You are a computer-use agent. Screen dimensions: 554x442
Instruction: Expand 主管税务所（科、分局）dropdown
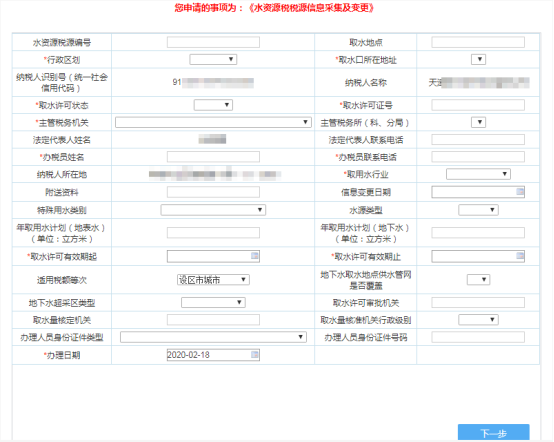[x=478, y=122]
